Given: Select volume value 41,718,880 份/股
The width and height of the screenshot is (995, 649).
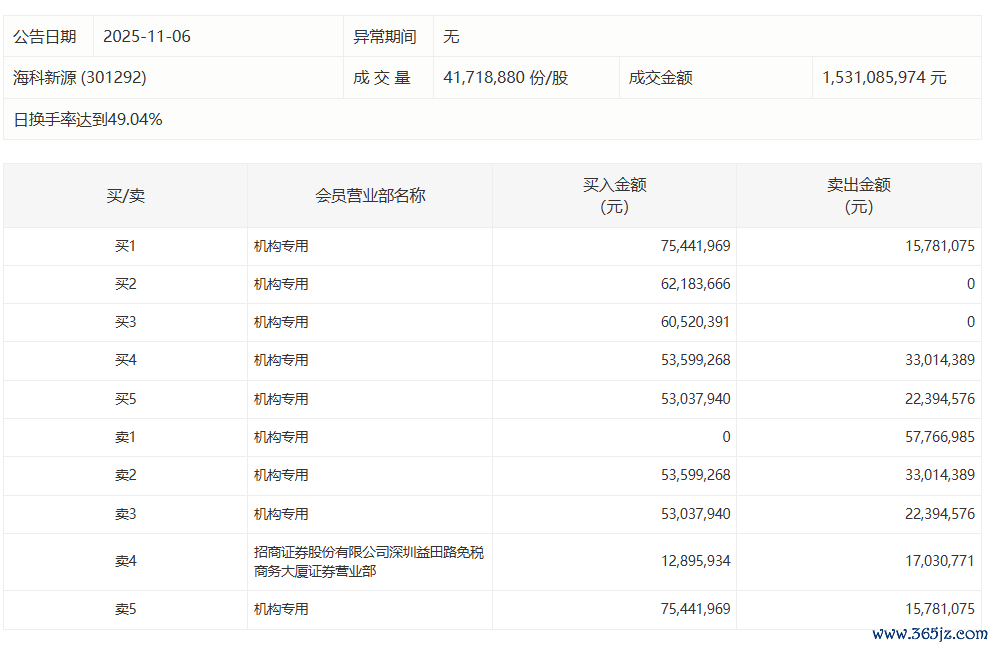Looking at the screenshot, I should coord(506,77).
